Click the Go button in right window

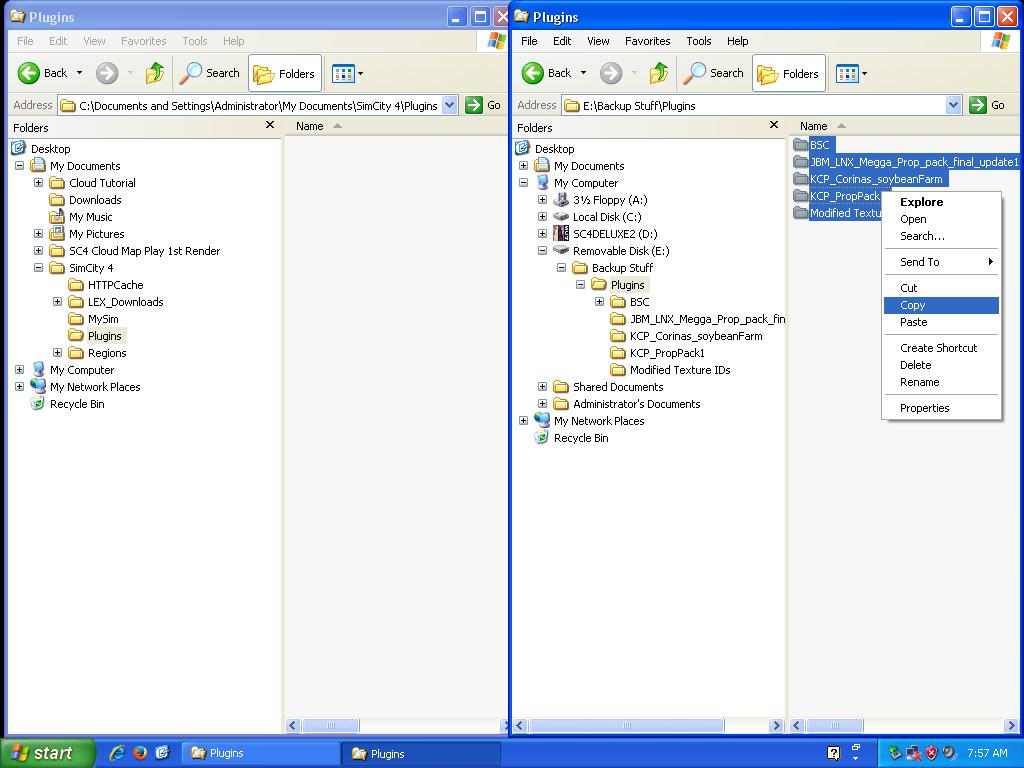987,105
